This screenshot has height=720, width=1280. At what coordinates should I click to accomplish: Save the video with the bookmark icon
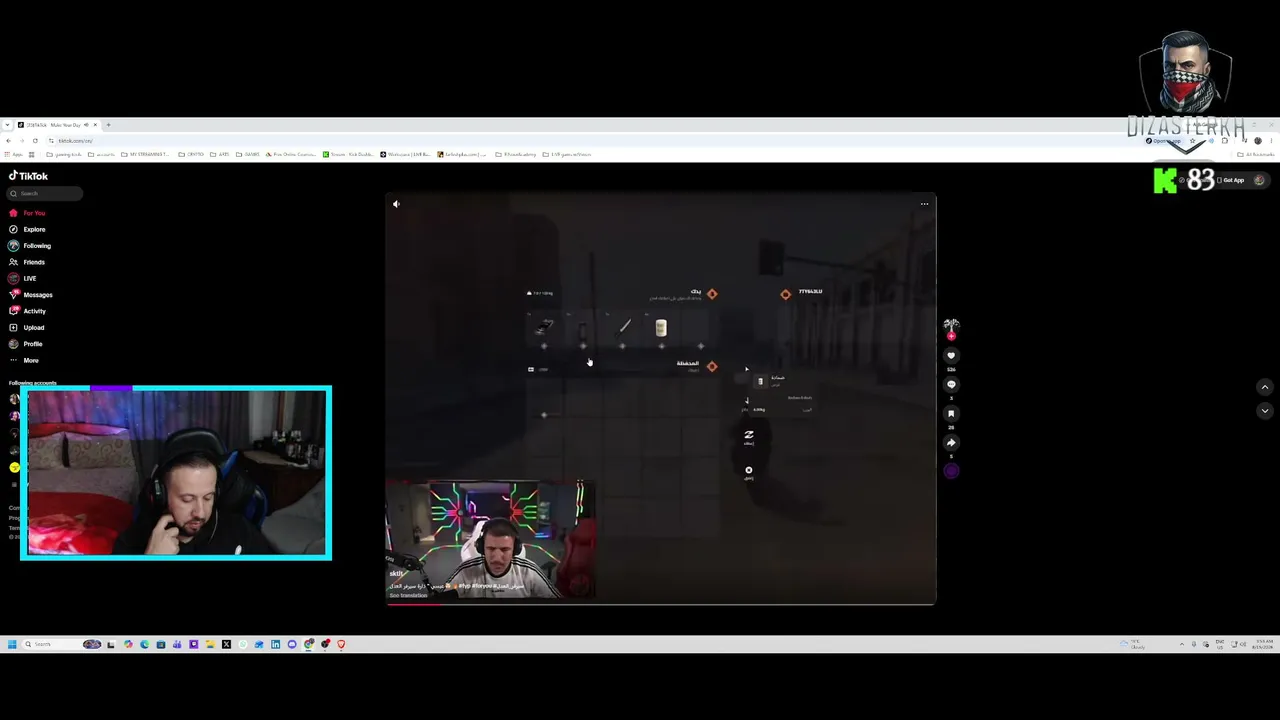point(951,413)
